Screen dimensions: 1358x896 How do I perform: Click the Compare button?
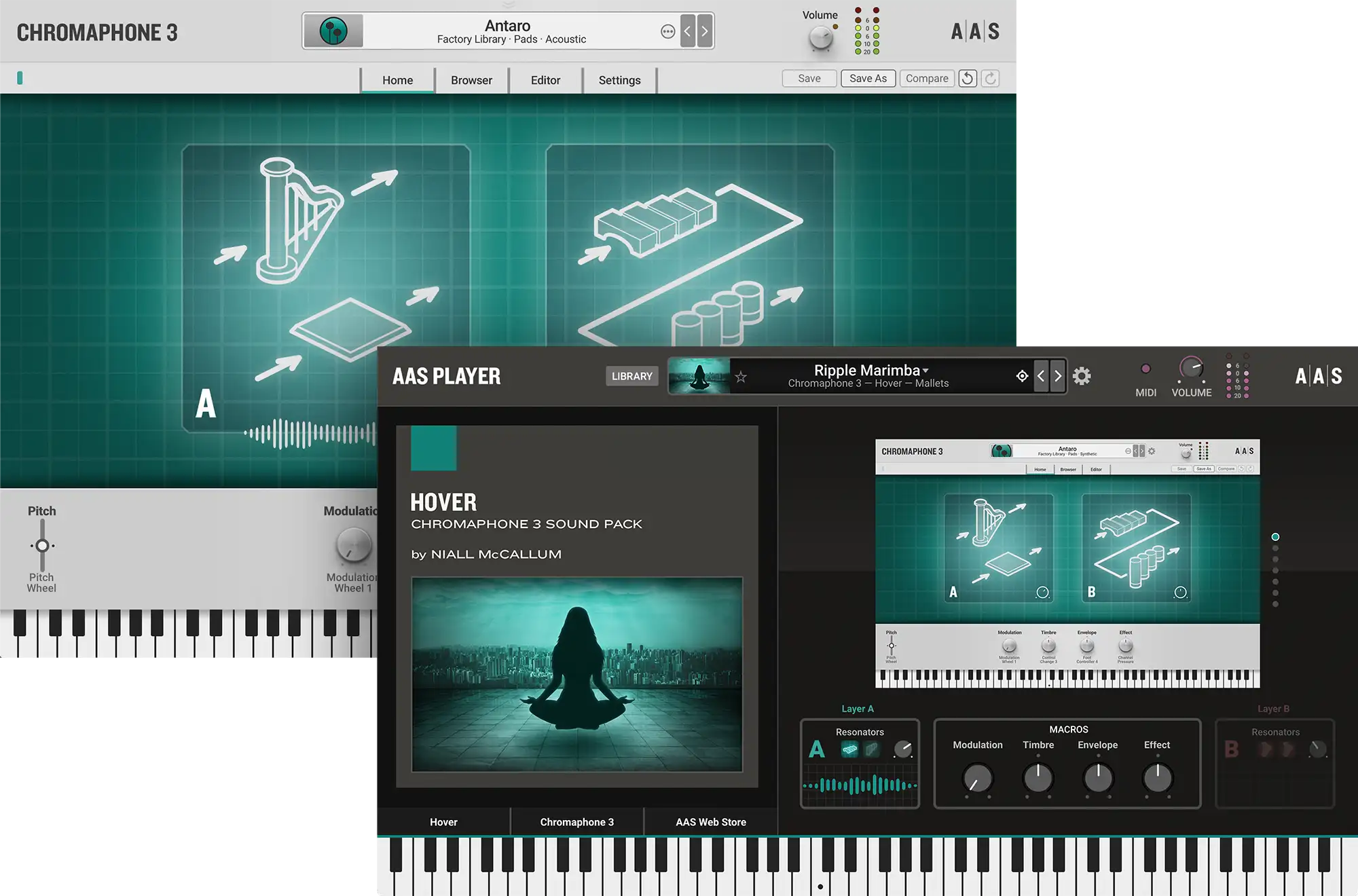[927, 79]
